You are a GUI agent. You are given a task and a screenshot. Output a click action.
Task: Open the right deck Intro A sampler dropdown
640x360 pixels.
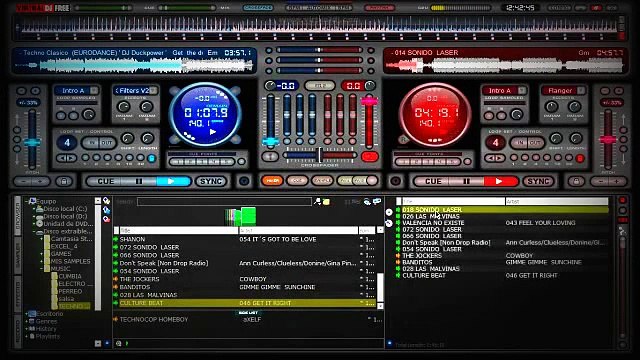[x=522, y=90]
